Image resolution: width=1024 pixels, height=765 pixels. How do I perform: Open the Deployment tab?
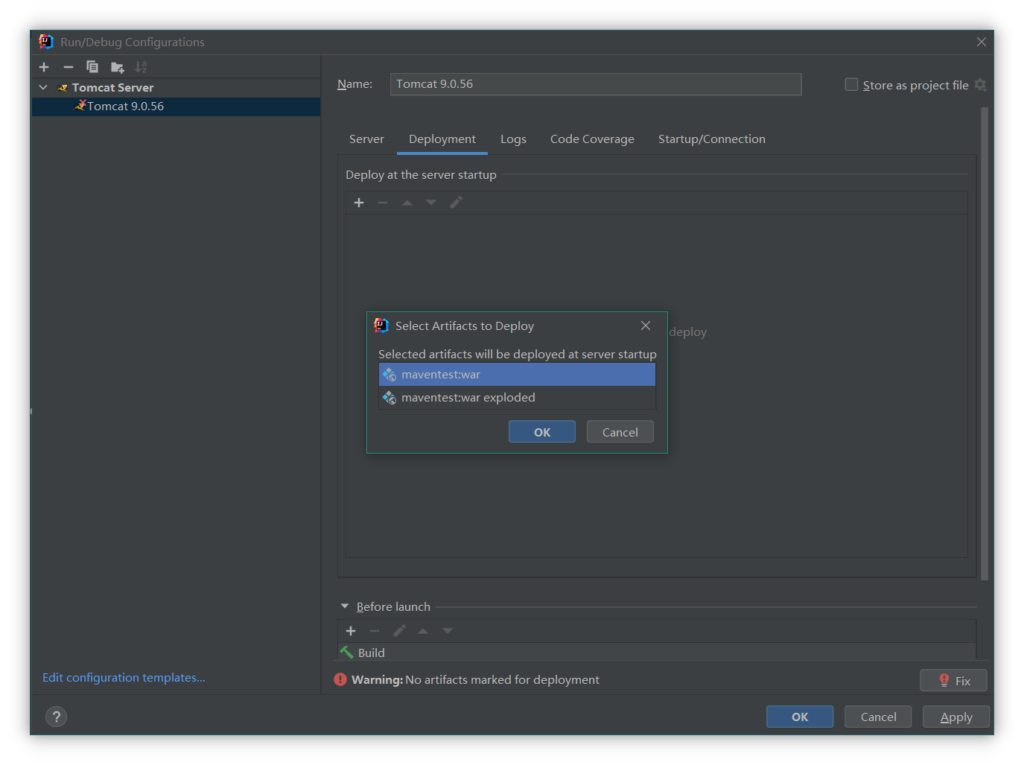click(442, 139)
